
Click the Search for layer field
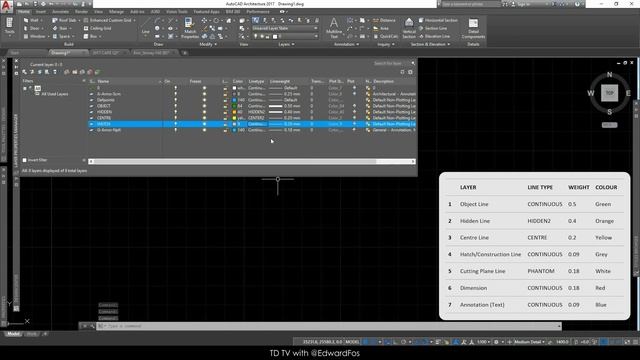(391, 63)
